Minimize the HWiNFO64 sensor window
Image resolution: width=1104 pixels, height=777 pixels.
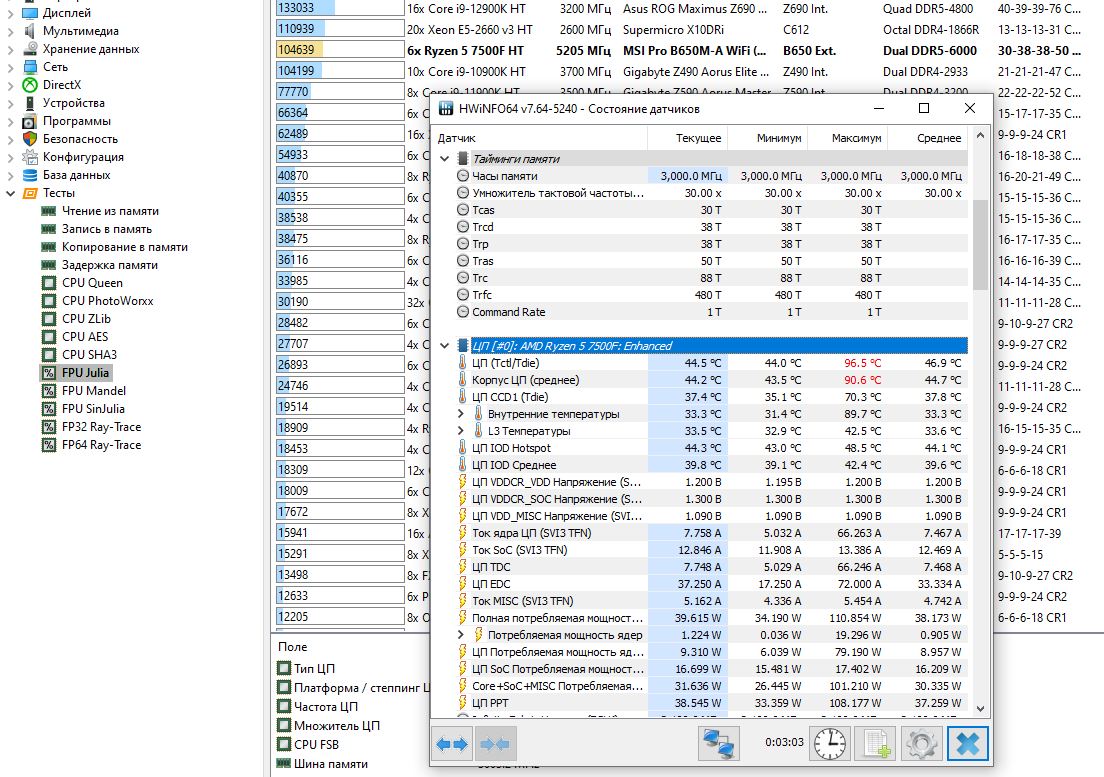click(x=879, y=108)
